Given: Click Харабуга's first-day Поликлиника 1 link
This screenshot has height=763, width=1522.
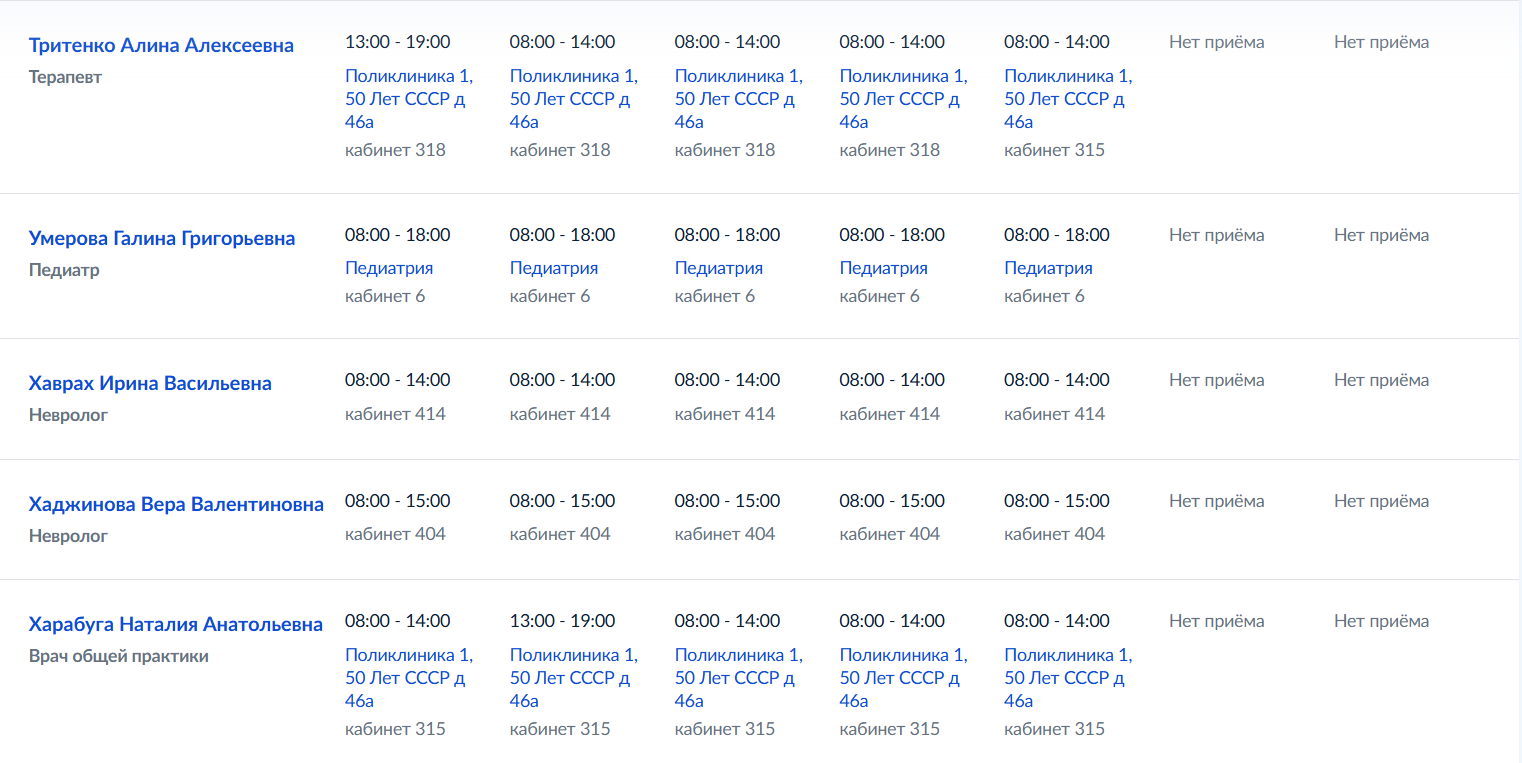Looking at the screenshot, I should tap(409, 677).
